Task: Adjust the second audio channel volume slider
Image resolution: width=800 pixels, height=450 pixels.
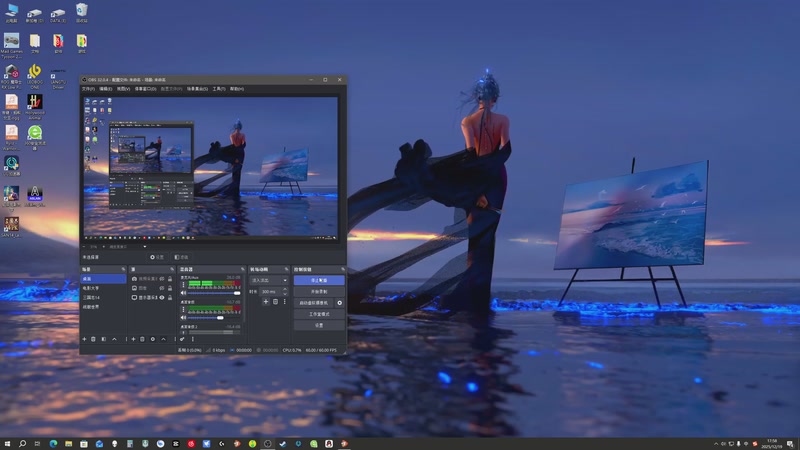Action: tap(214, 317)
